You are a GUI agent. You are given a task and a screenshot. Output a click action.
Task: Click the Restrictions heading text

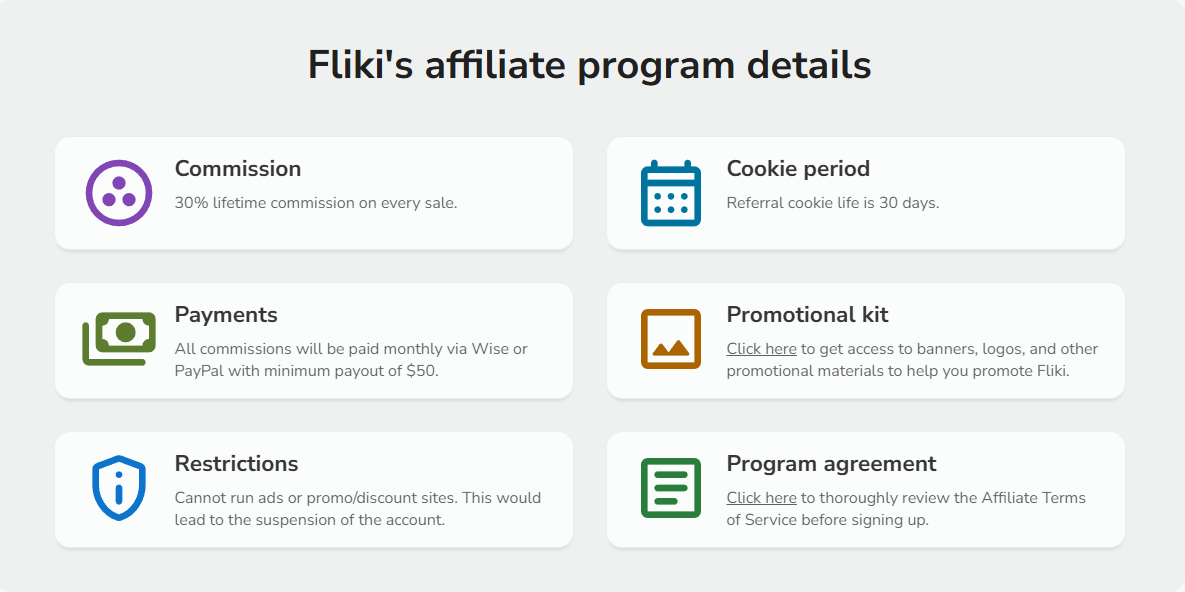click(236, 464)
